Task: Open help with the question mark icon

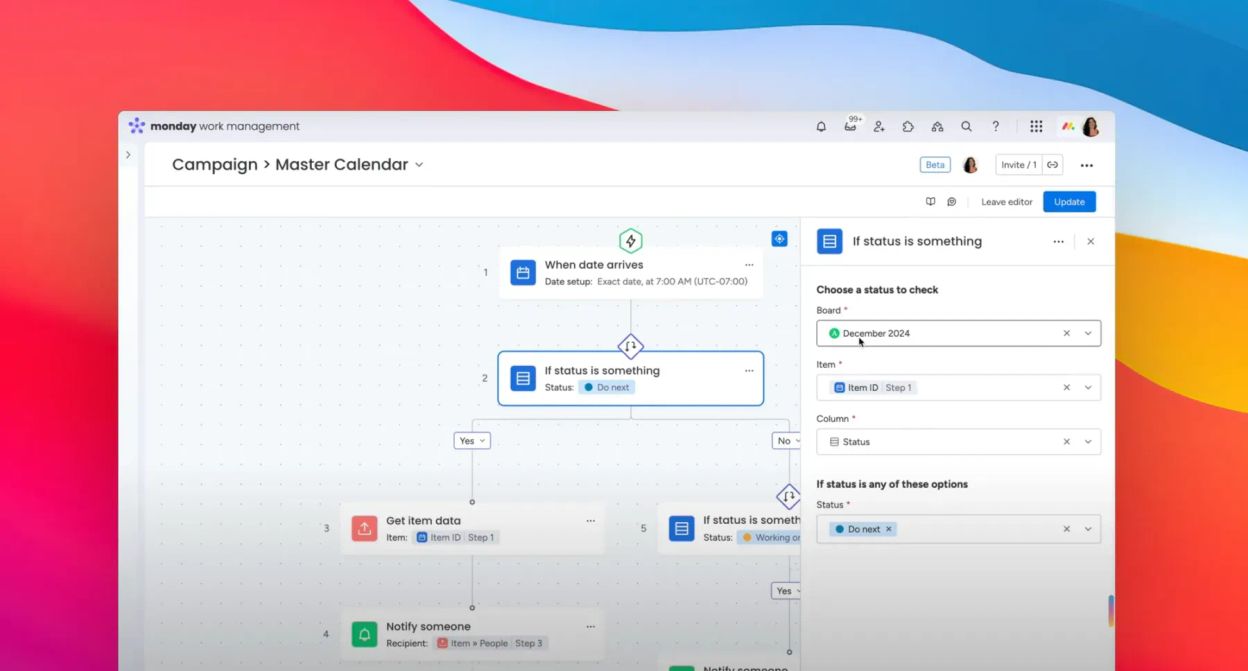Action: coord(995,126)
